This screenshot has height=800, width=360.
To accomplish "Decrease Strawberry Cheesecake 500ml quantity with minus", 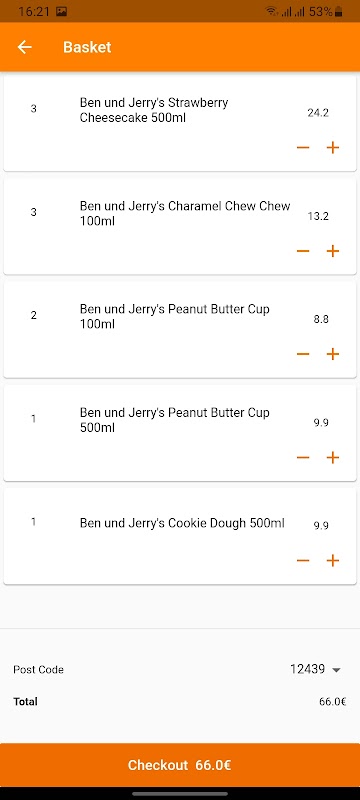I will click(303, 148).
